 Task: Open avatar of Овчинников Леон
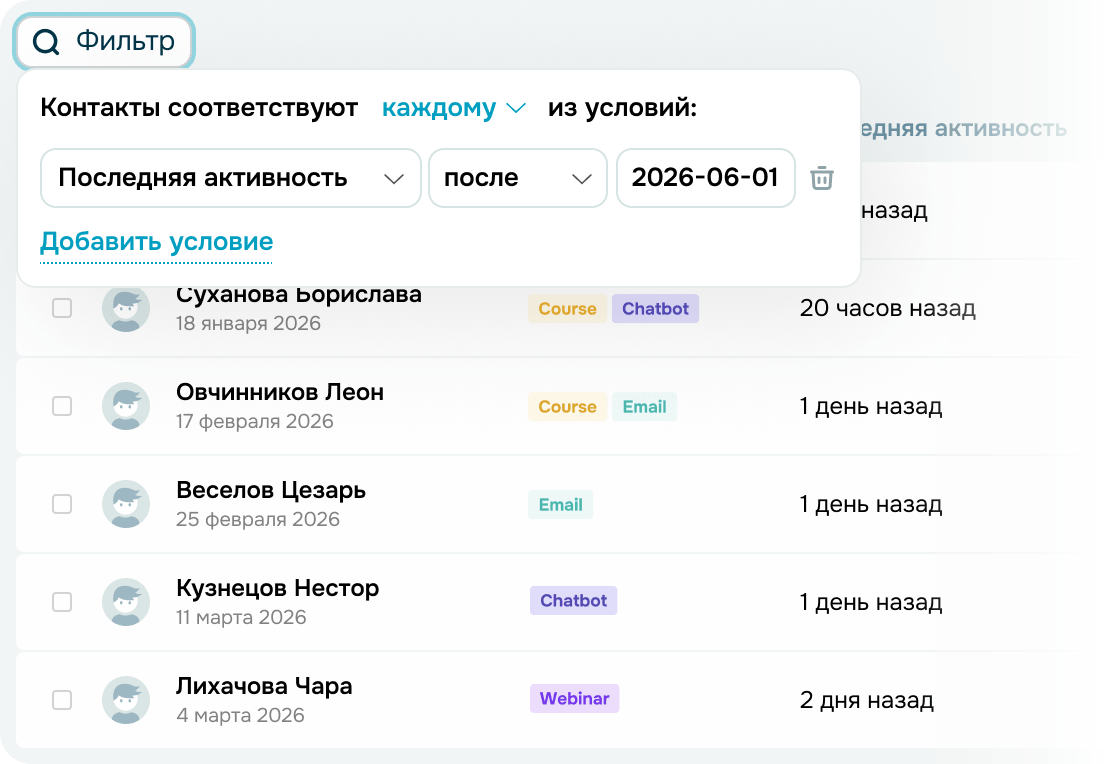point(126,406)
